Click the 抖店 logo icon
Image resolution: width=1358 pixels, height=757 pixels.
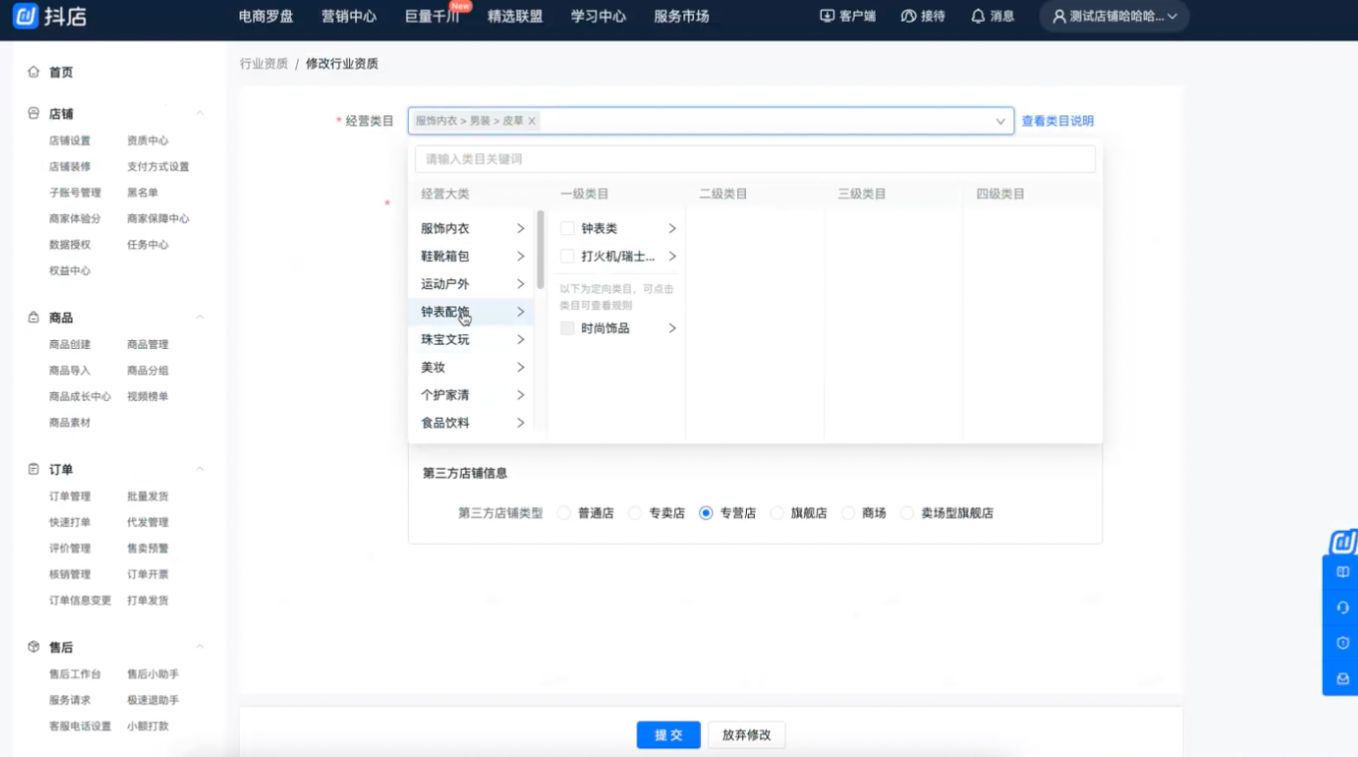click(x=25, y=16)
